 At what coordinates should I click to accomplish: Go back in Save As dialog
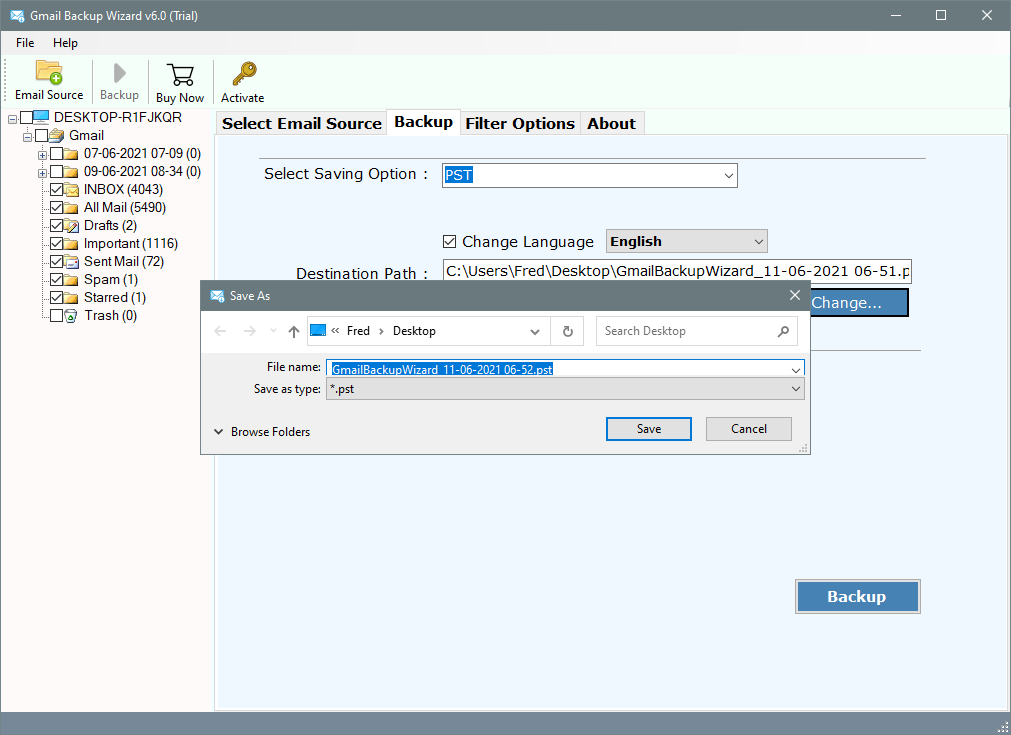(x=220, y=331)
